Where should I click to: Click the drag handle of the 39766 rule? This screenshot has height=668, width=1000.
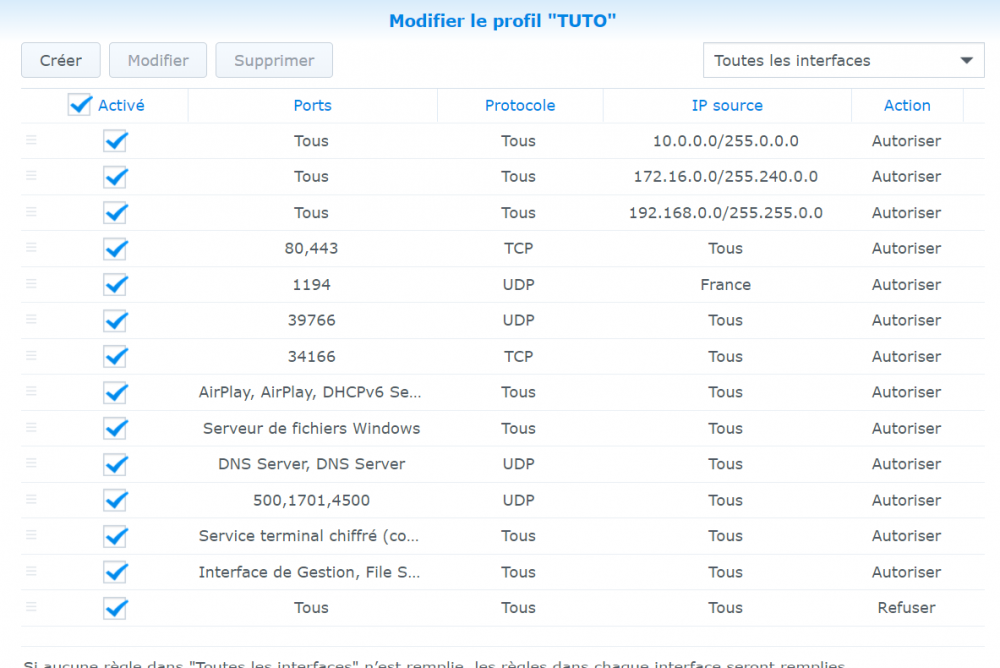pos(31,319)
